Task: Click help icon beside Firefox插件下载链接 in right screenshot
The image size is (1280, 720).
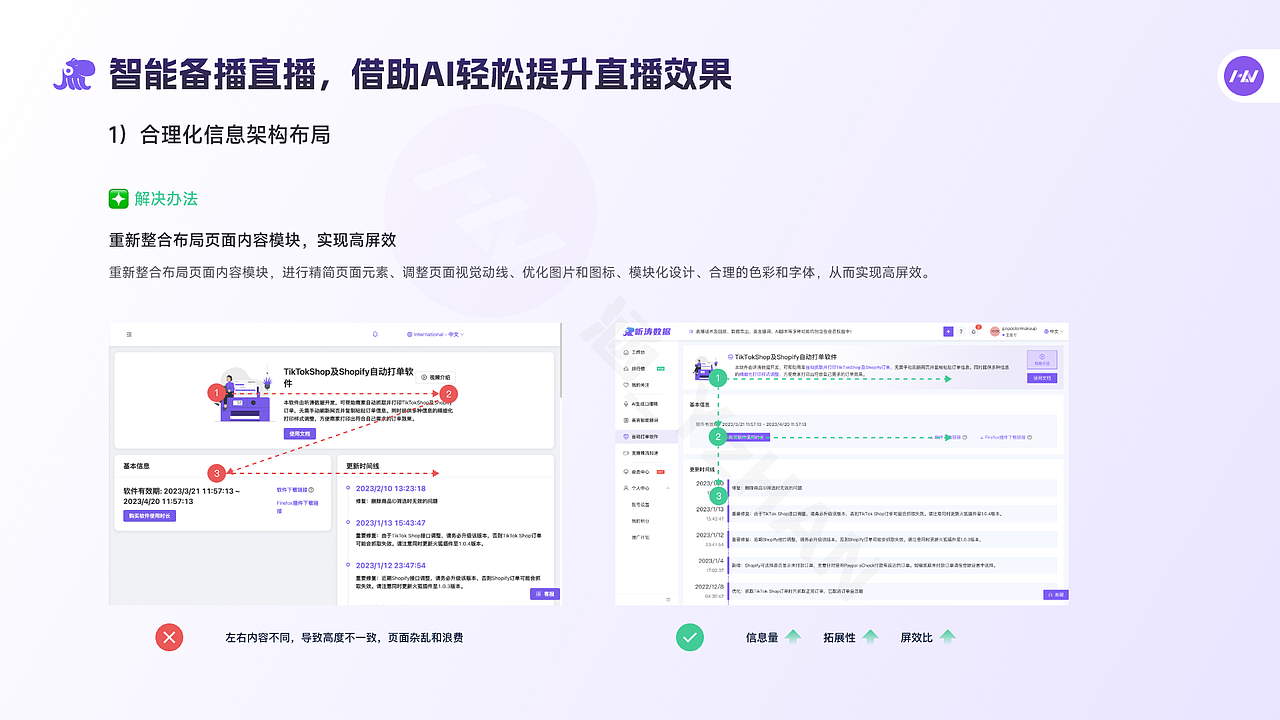Action: pos(1029,437)
